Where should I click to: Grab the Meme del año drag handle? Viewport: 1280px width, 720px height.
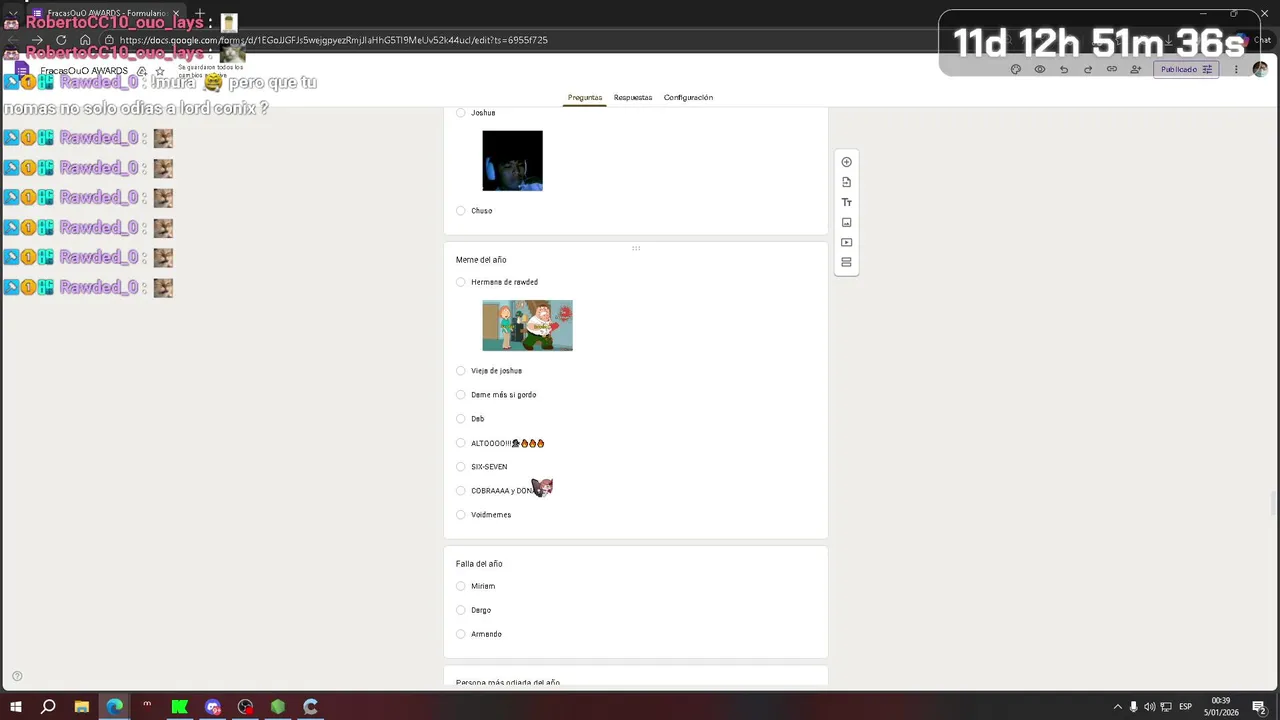coord(636,248)
